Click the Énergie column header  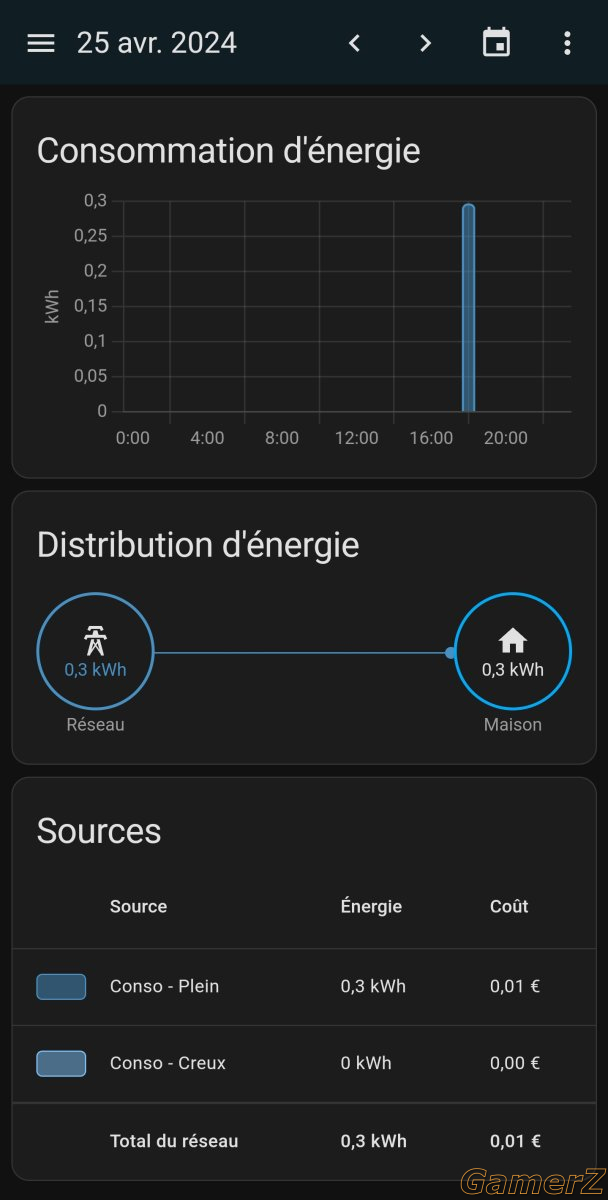click(371, 906)
